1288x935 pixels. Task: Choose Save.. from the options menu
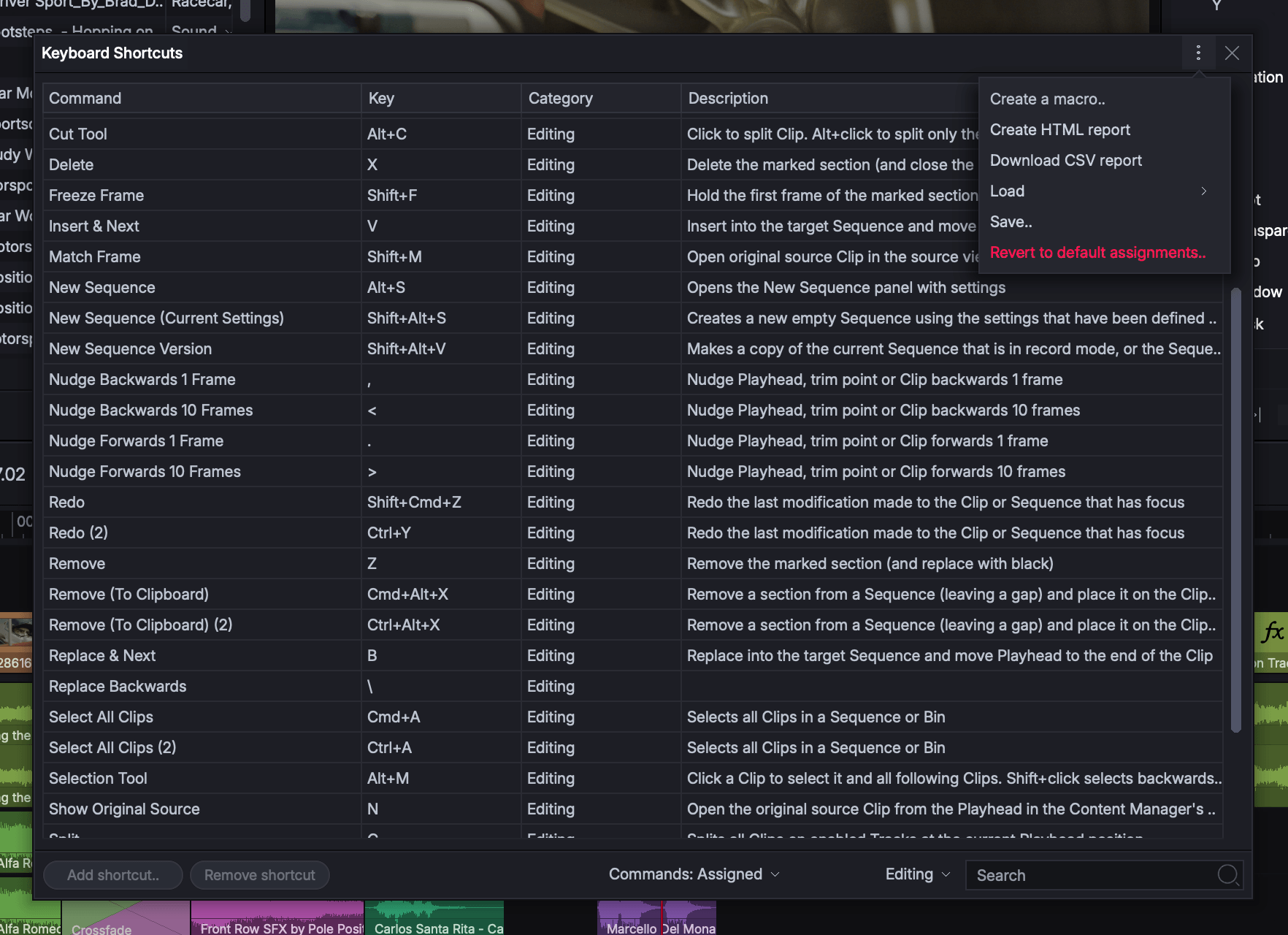[1104, 221]
